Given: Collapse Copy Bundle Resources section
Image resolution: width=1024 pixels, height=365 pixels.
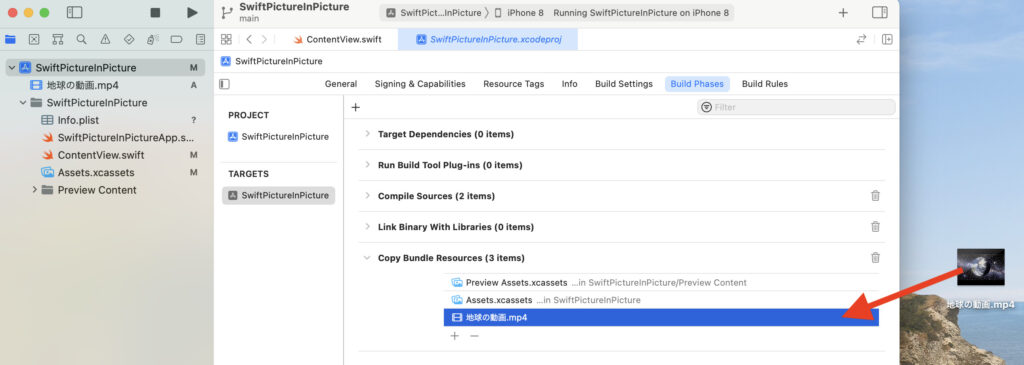Looking at the screenshot, I should [367, 258].
